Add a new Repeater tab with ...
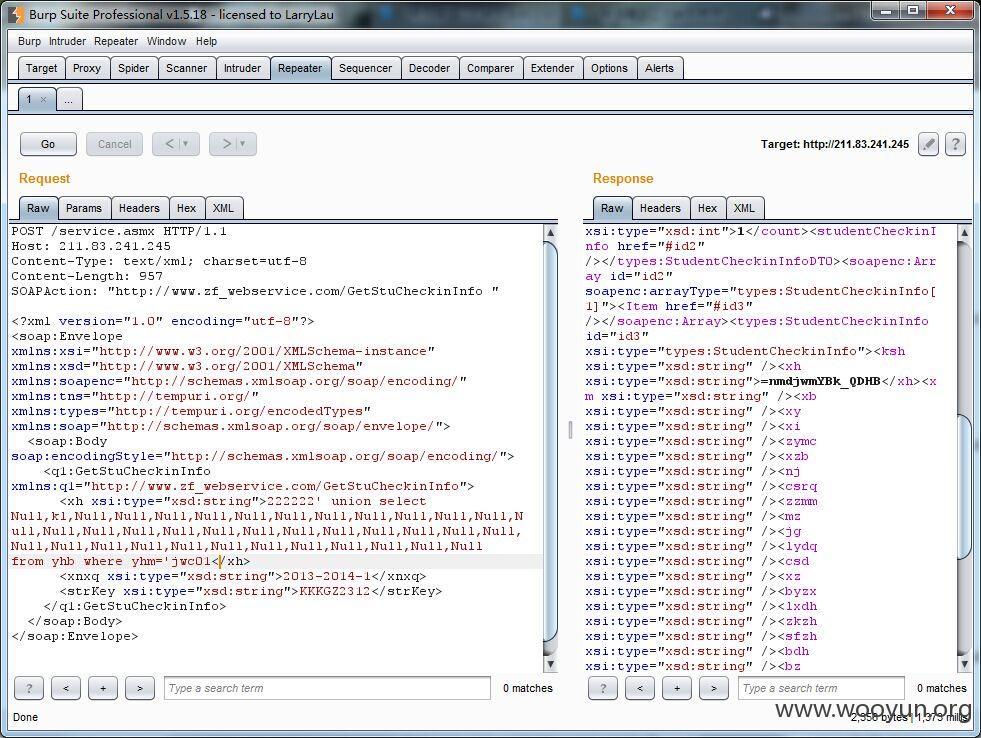This screenshot has height=738, width=981. coord(69,99)
